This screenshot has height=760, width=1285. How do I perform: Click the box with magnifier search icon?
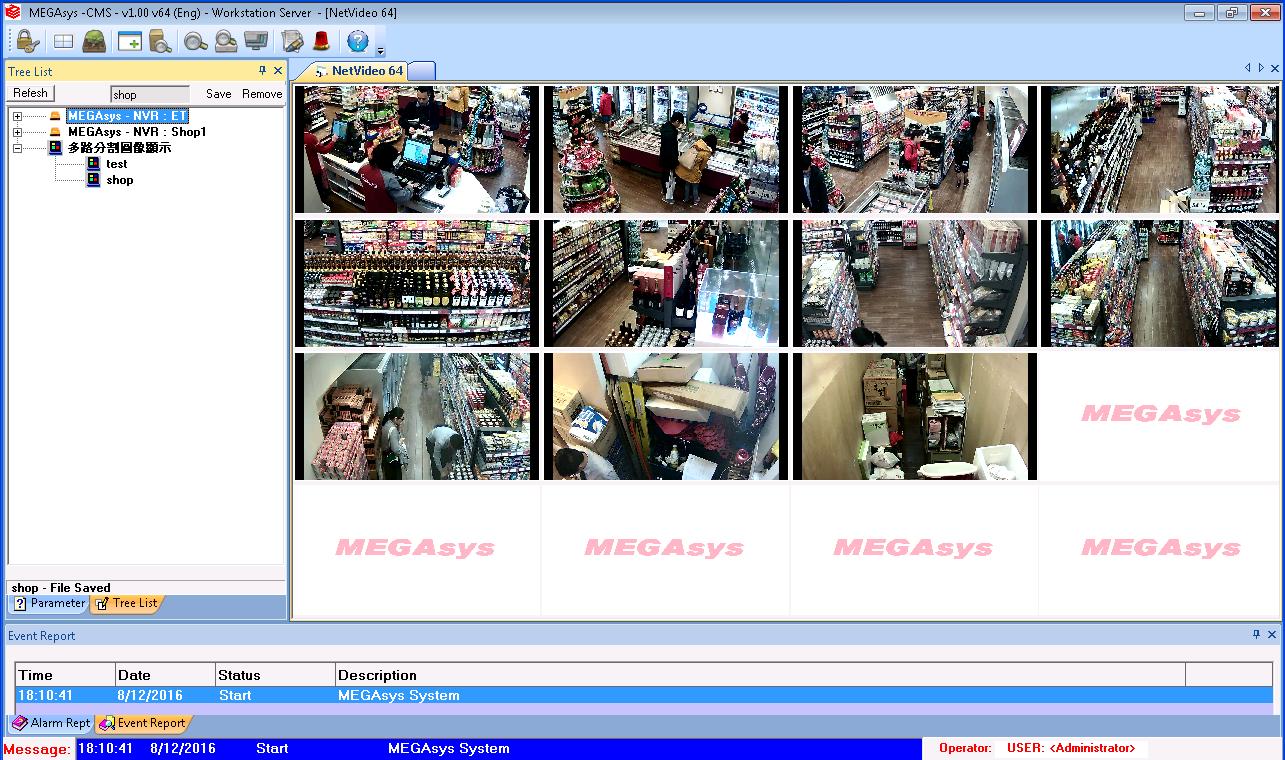[x=160, y=41]
